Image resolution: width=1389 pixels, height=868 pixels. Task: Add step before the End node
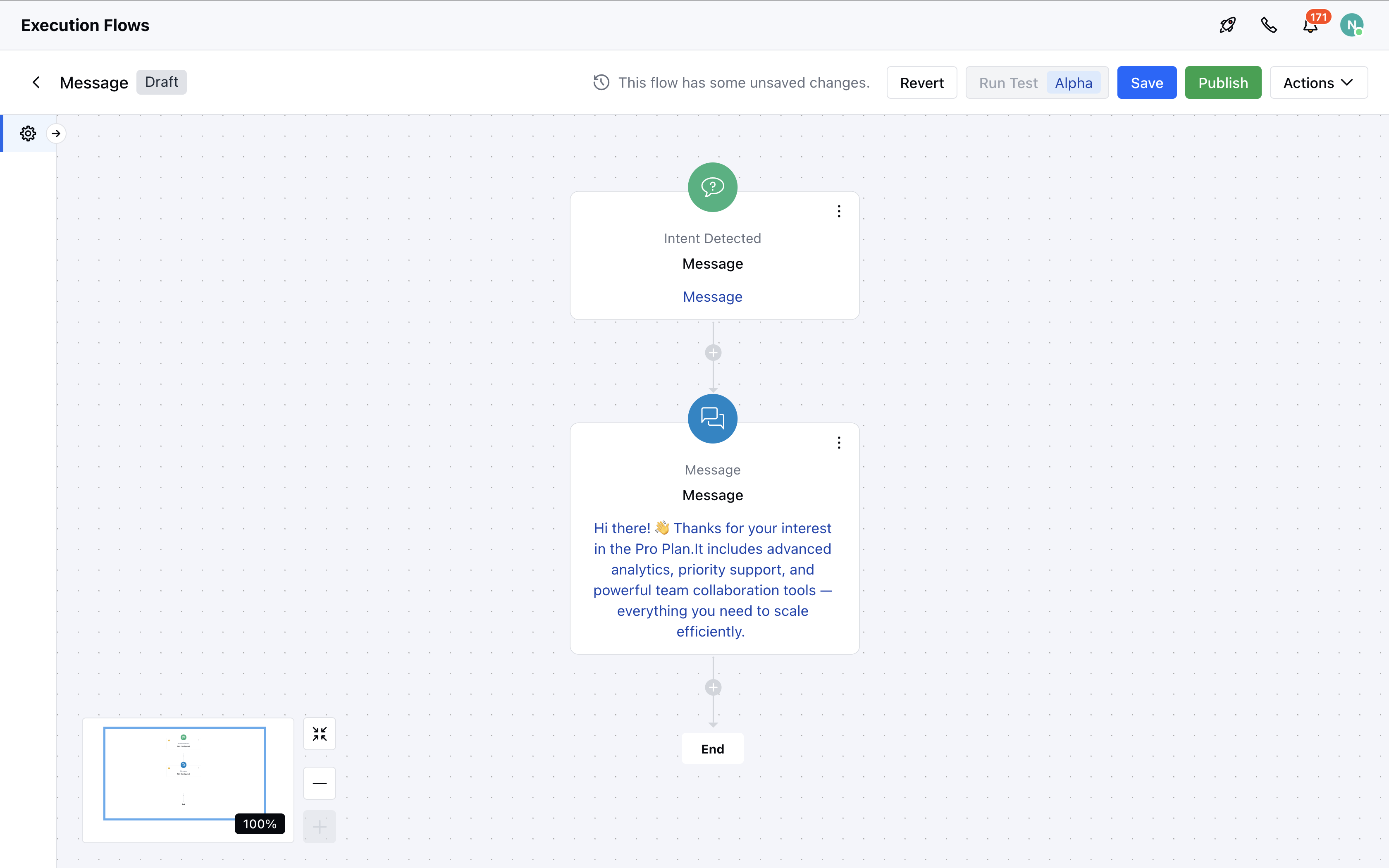[713, 687]
